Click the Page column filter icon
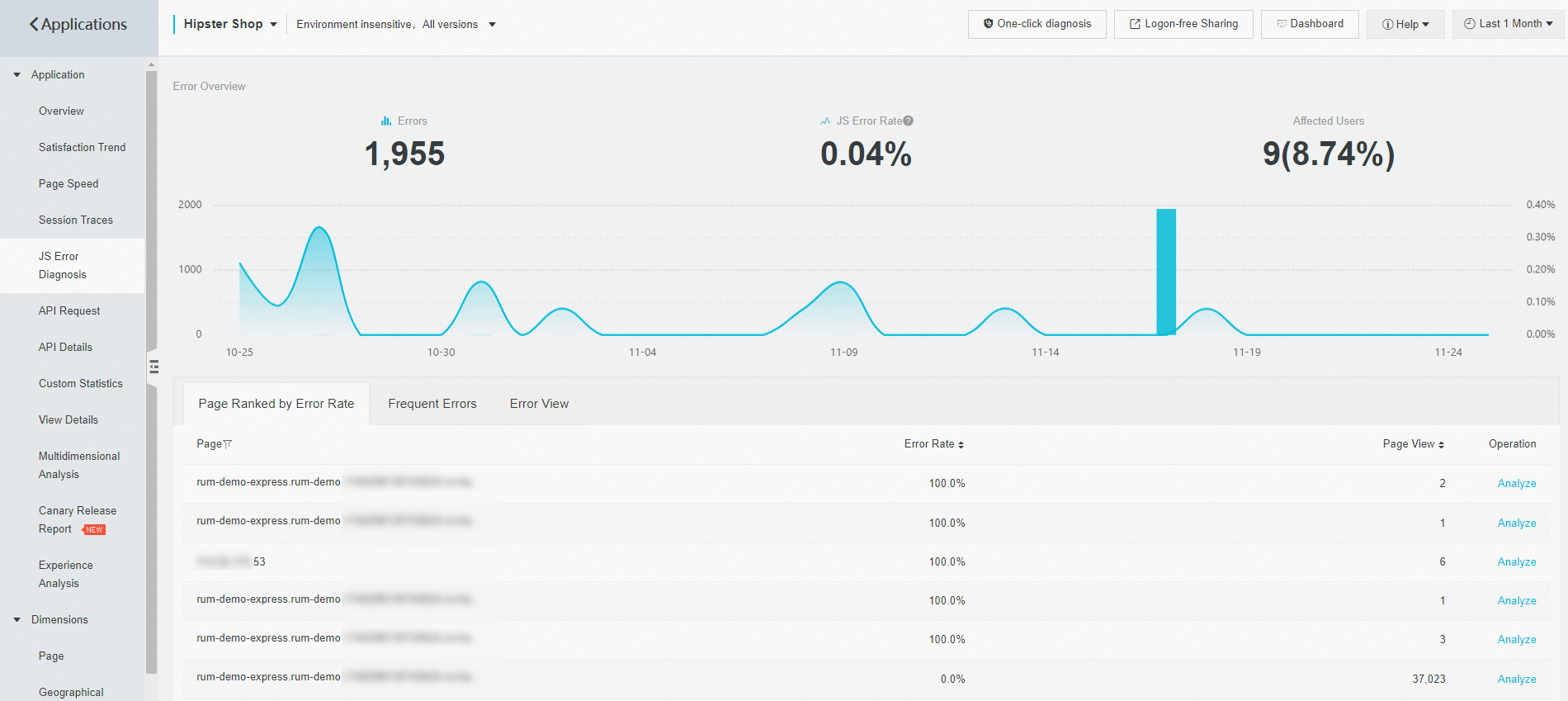The image size is (1568, 701). click(228, 444)
